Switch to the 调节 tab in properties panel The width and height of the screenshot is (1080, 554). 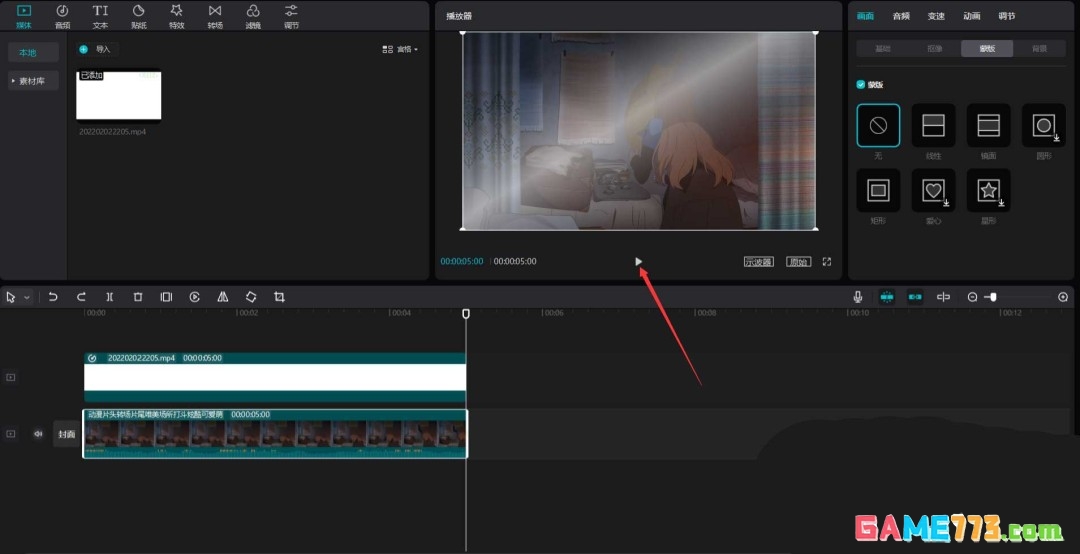[1006, 16]
